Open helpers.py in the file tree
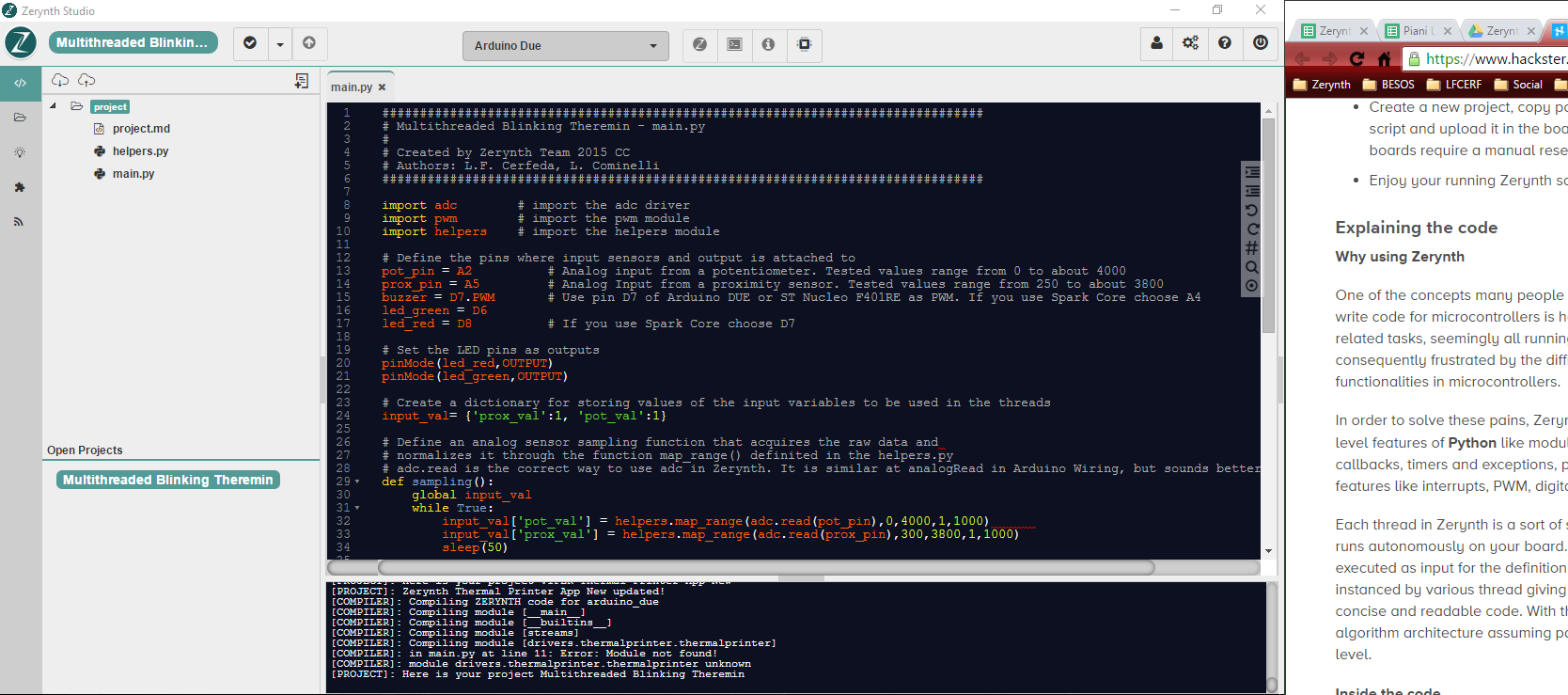Screen dimensions: 1568x695 [x=140, y=151]
